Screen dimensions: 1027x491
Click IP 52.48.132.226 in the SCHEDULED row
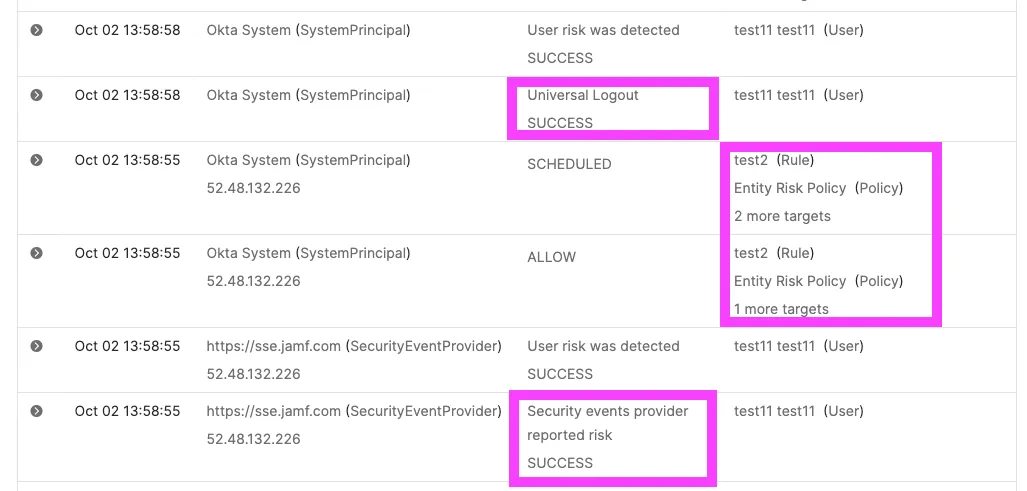pos(253,188)
